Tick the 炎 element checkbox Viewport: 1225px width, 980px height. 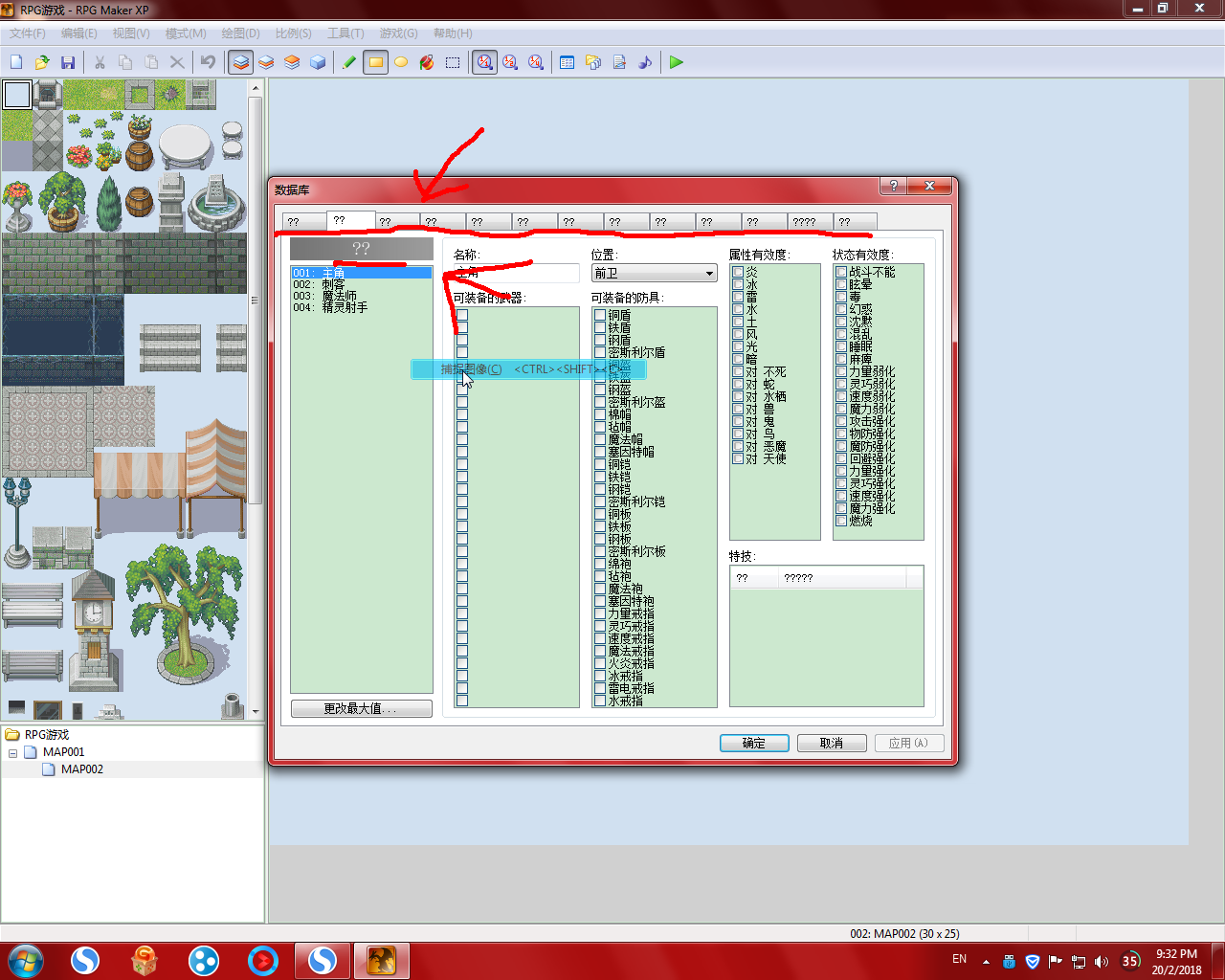tap(738, 272)
